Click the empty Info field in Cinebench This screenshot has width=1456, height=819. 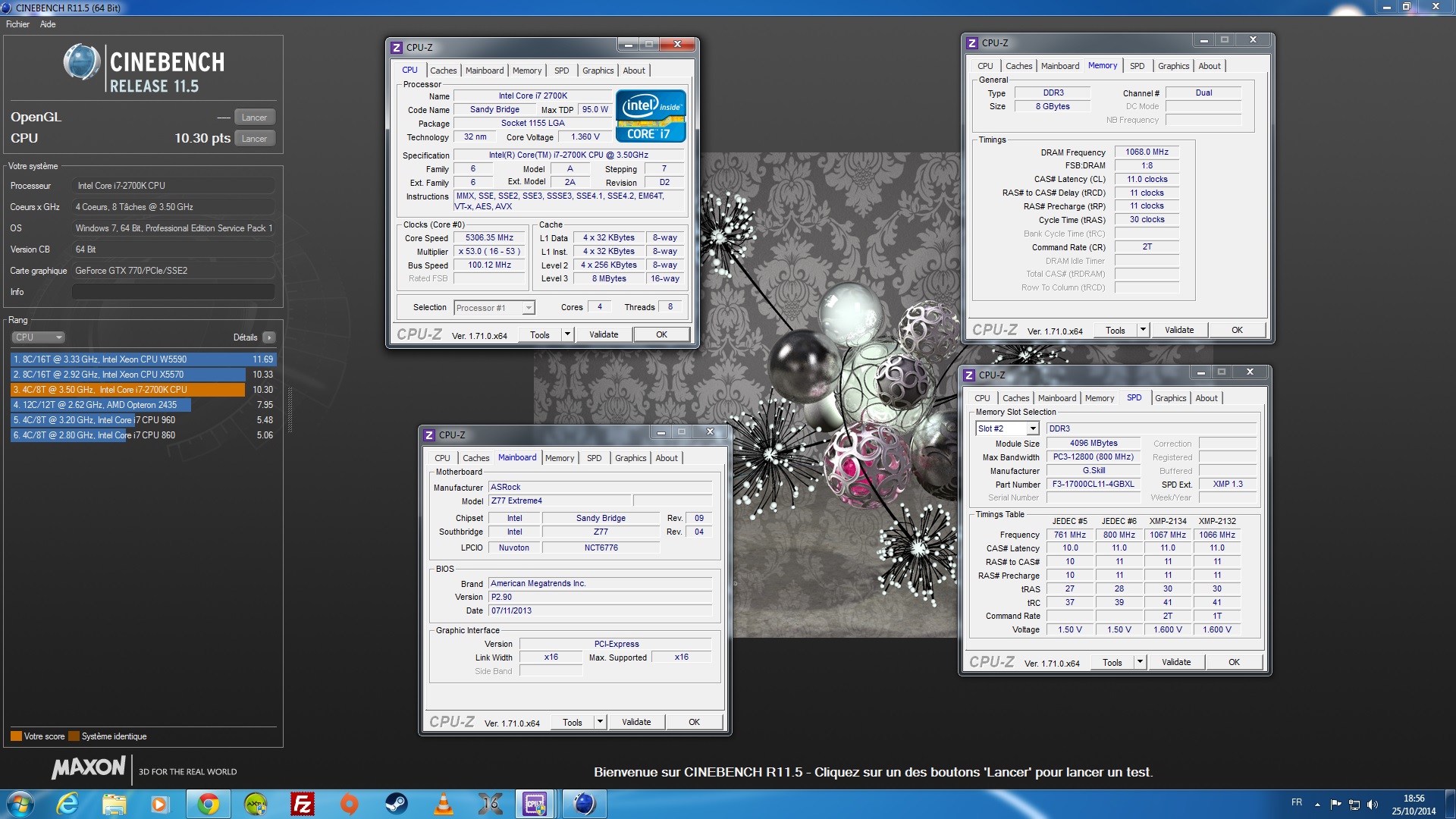[x=174, y=292]
